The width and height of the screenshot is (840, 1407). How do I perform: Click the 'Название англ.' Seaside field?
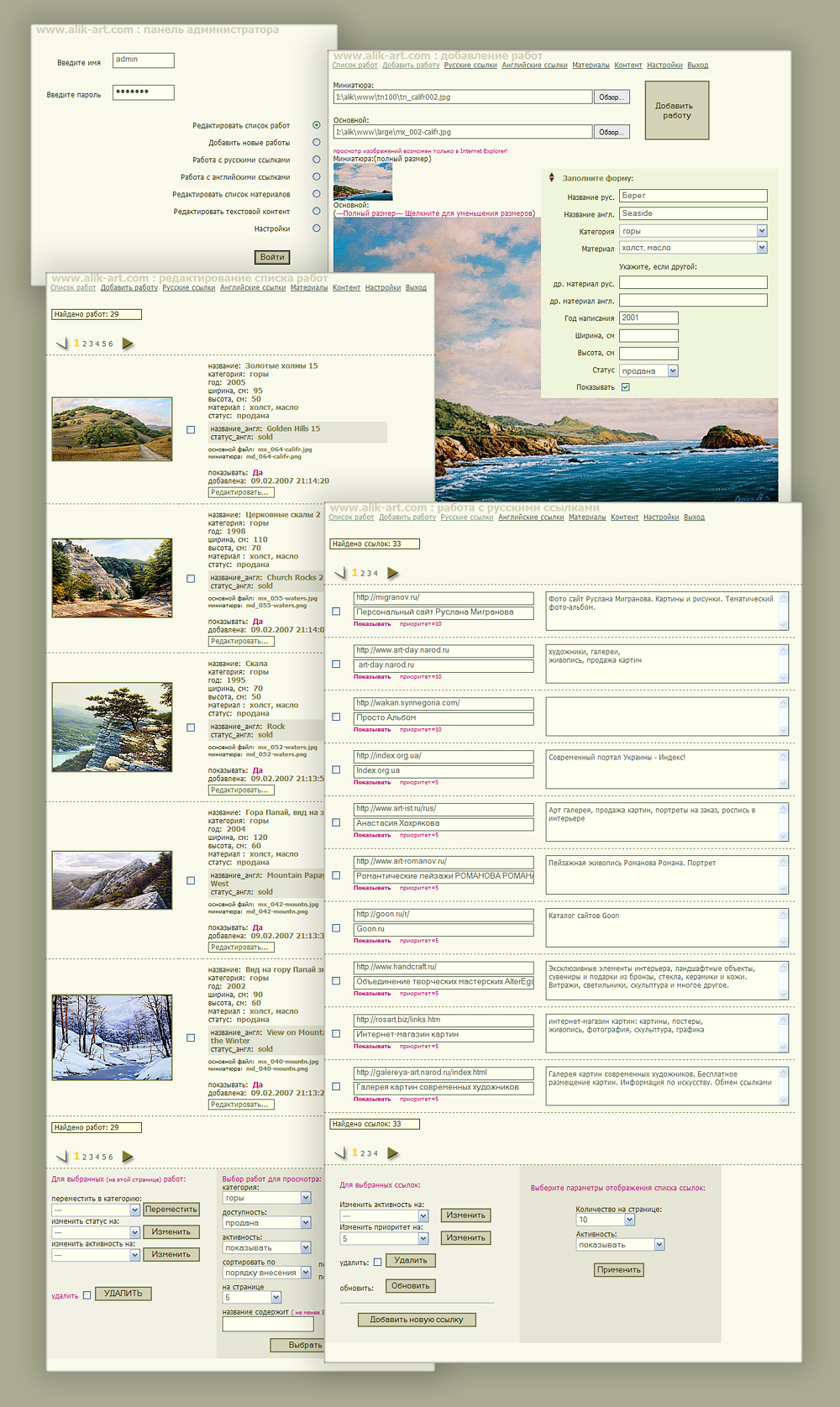694,213
